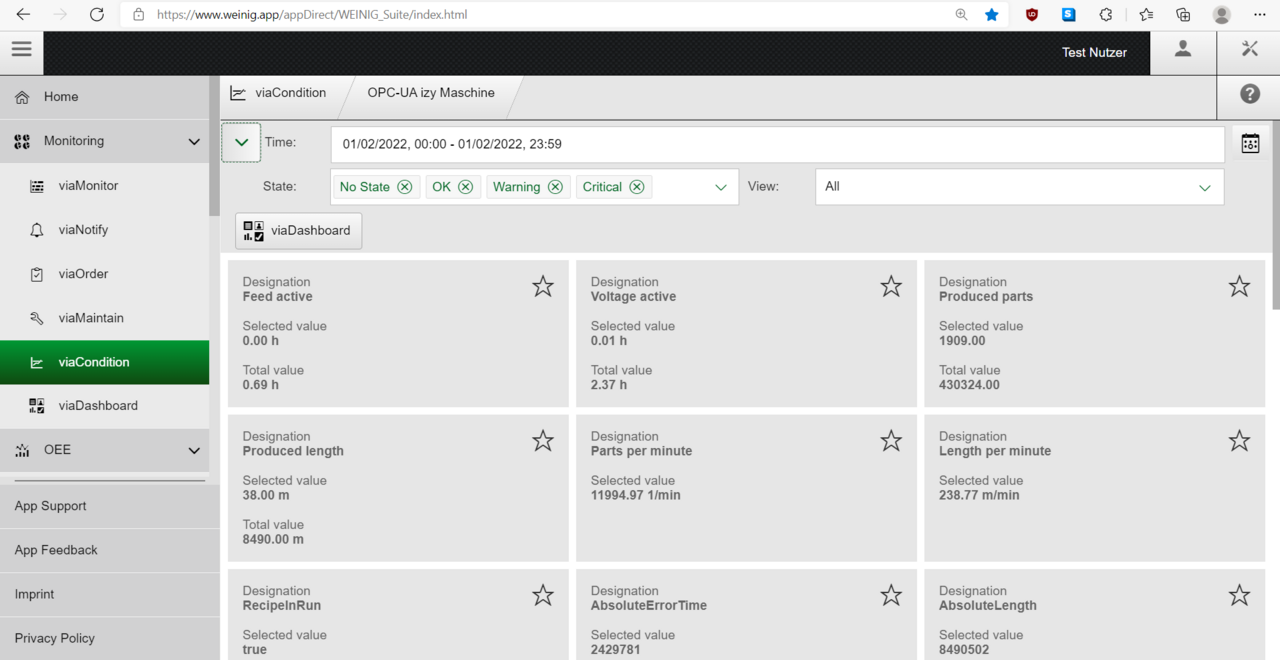The image size is (1280, 660).
Task: Click the sidebar vertical scrollbar
Action: click(x=214, y=146)
